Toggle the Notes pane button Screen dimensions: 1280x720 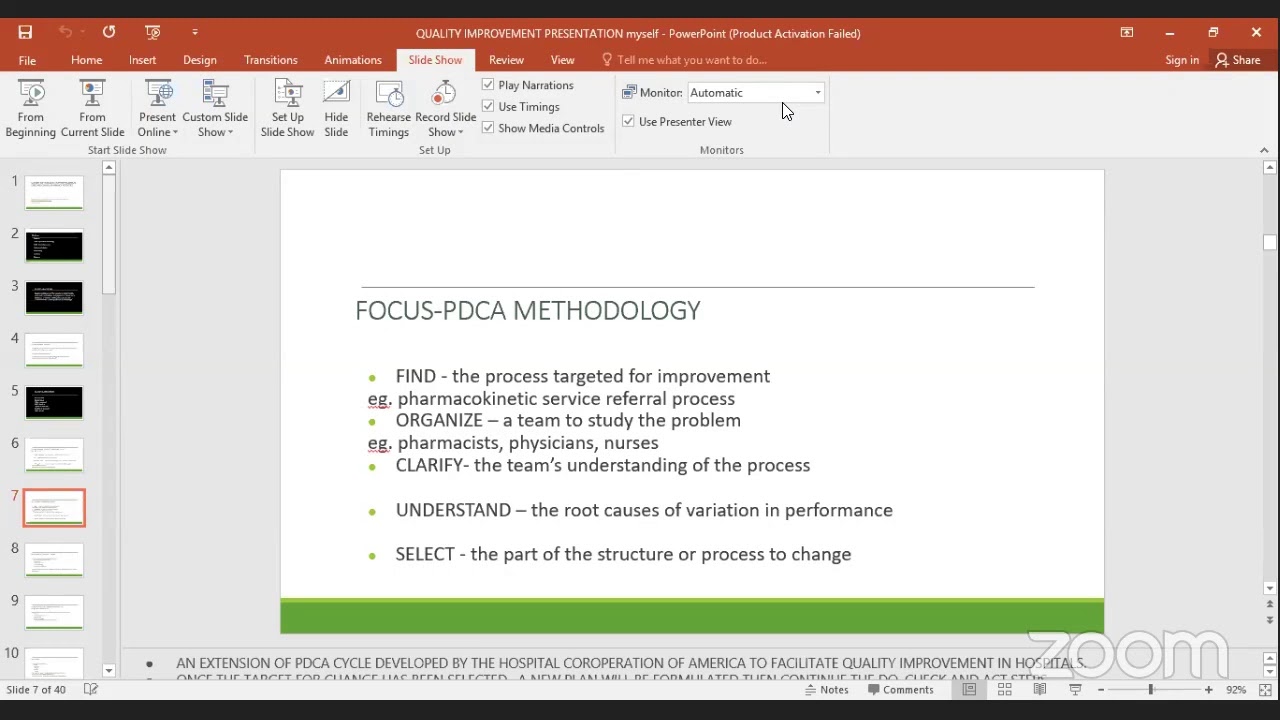click(825, 690)
